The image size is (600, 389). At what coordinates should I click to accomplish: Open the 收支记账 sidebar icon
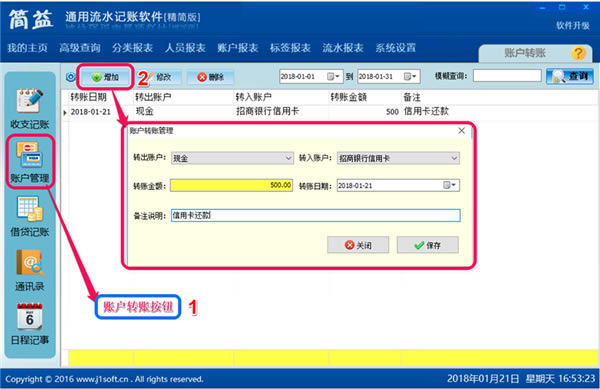click(x=29, y=108)
